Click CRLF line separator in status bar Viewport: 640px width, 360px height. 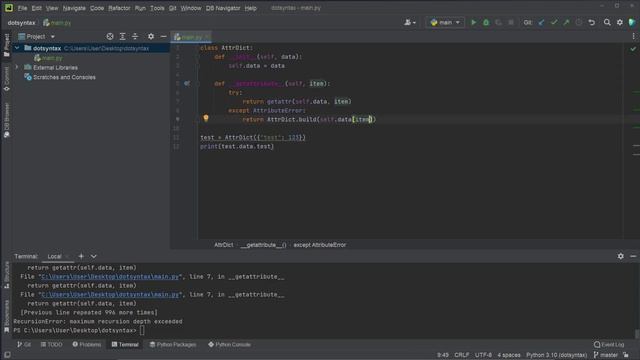(461, 355)
